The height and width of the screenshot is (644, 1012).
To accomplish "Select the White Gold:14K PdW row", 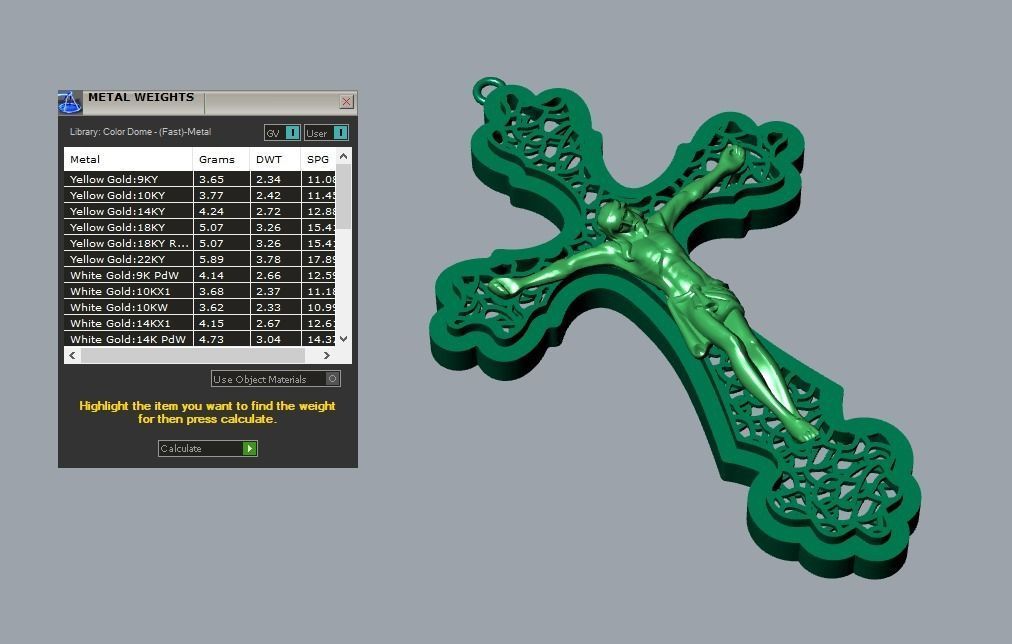I will pos(199,339).
